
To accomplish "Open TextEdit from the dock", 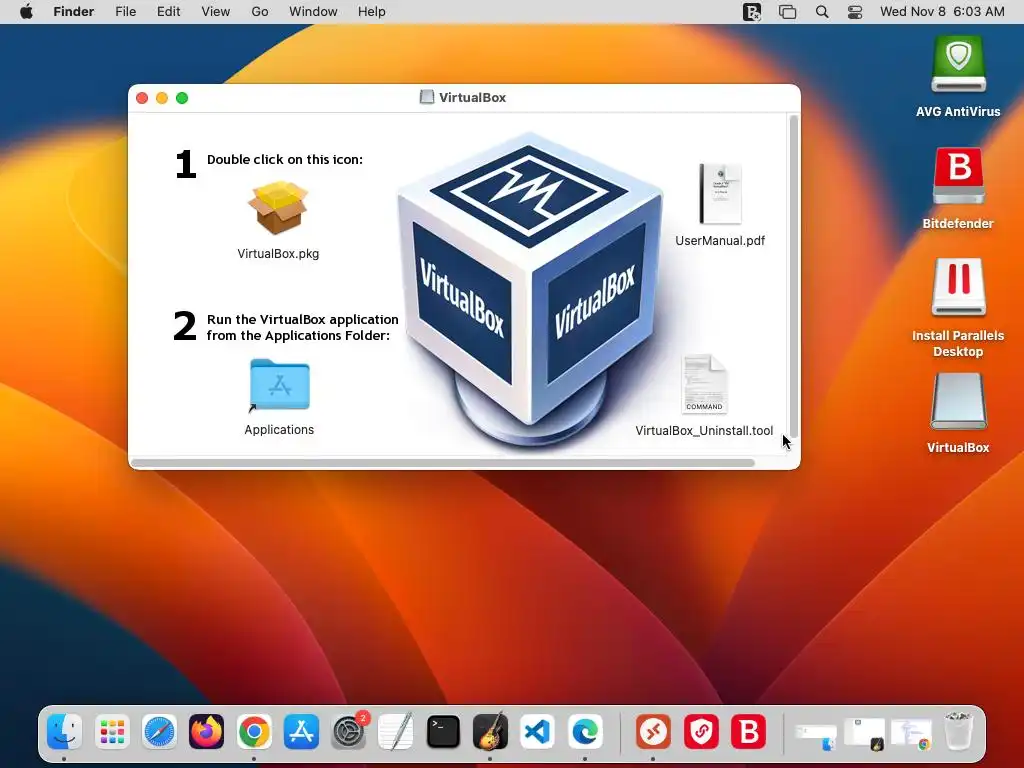I will (x=396, y=731).
